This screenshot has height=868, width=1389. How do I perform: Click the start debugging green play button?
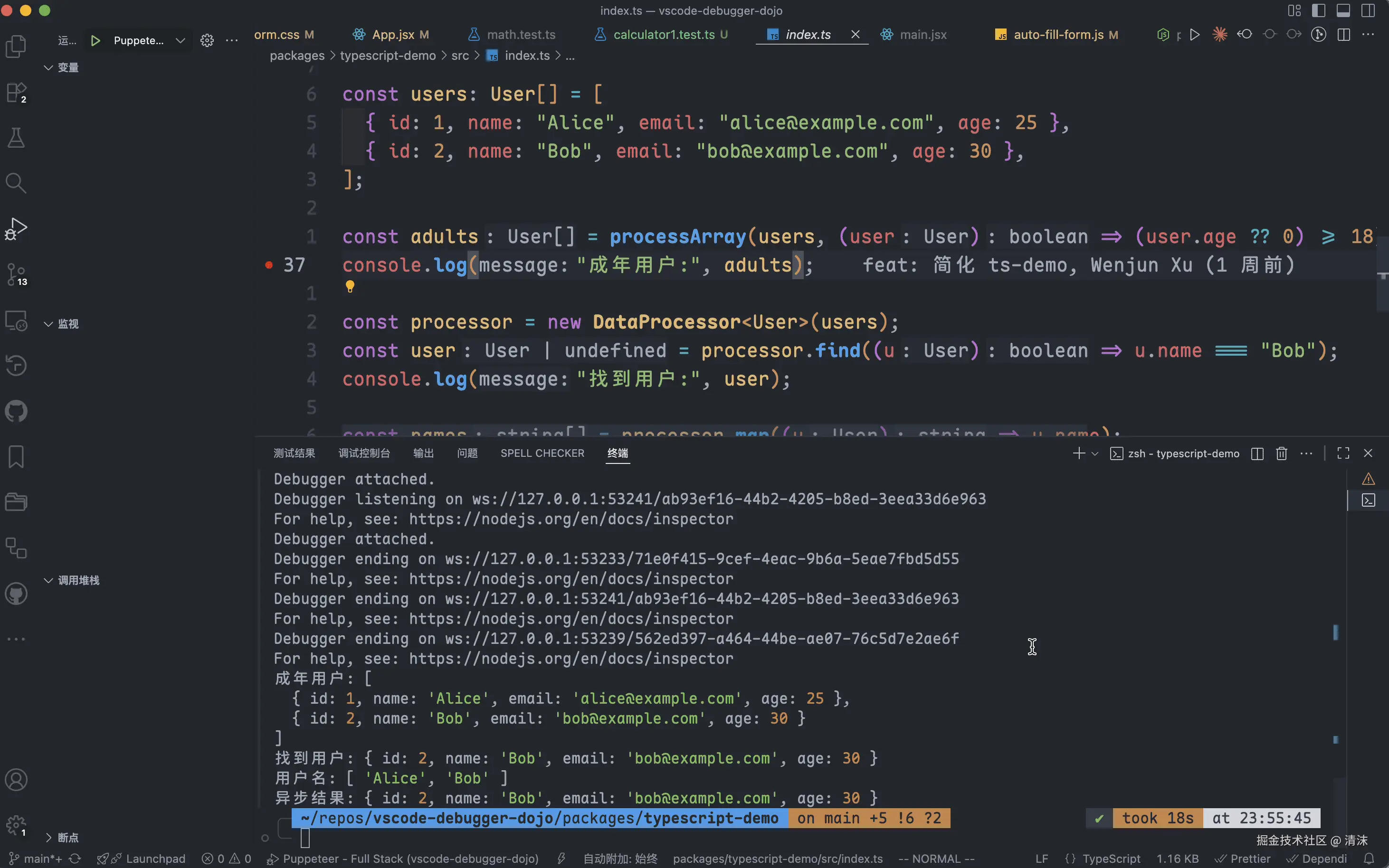96,41
